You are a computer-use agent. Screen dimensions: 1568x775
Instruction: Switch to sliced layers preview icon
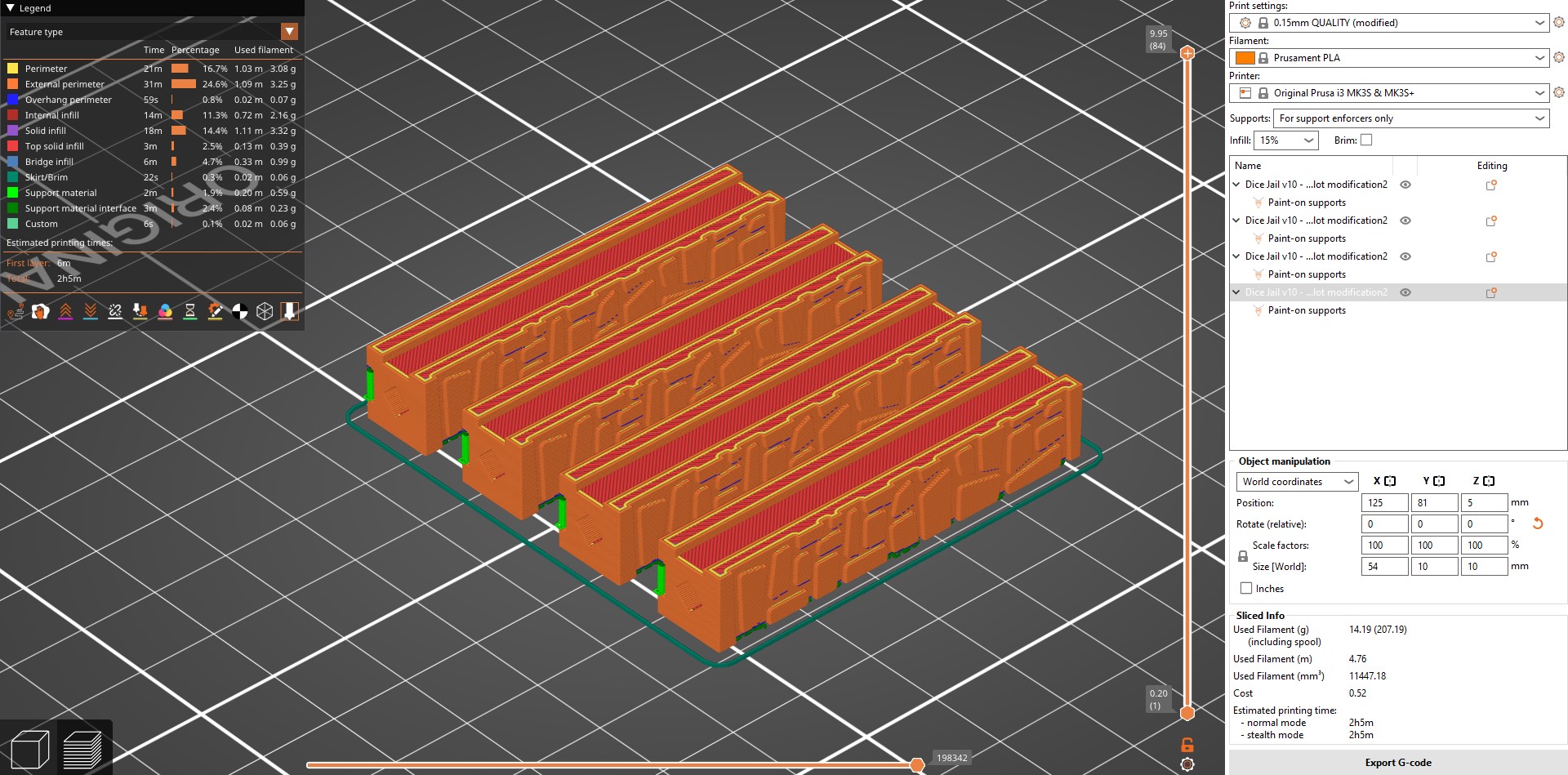click(82, 749)
